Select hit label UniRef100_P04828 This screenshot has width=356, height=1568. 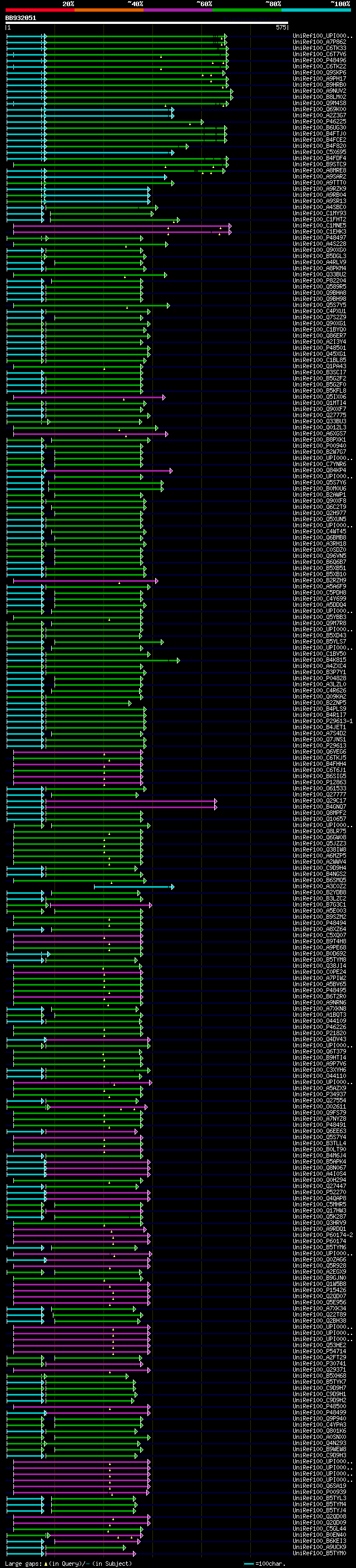pyautogui.click(x=319, y=678)
